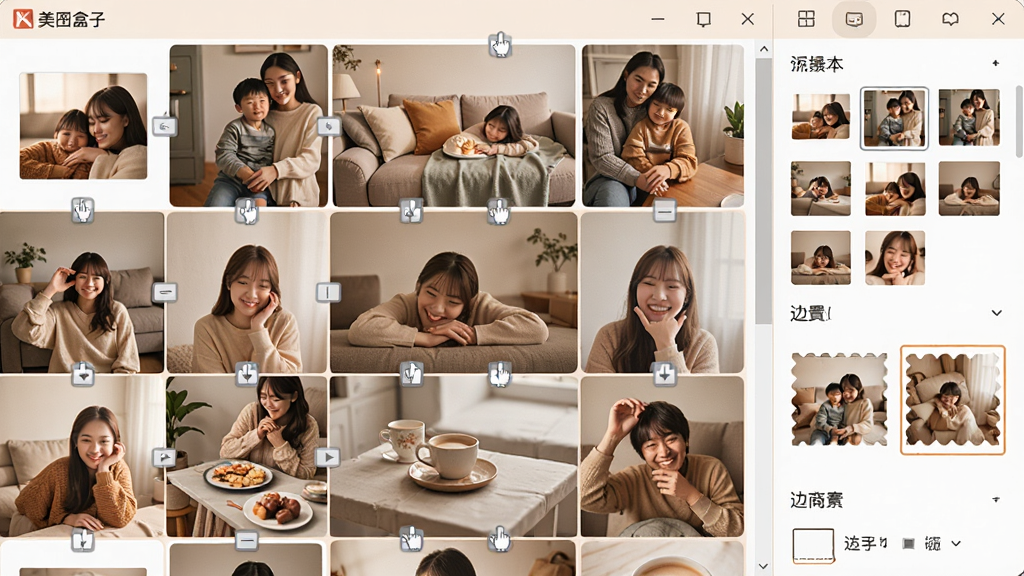The image size is (1024, 576).
Task: Close the right side panel with X
Action: [x=998, y=19]
